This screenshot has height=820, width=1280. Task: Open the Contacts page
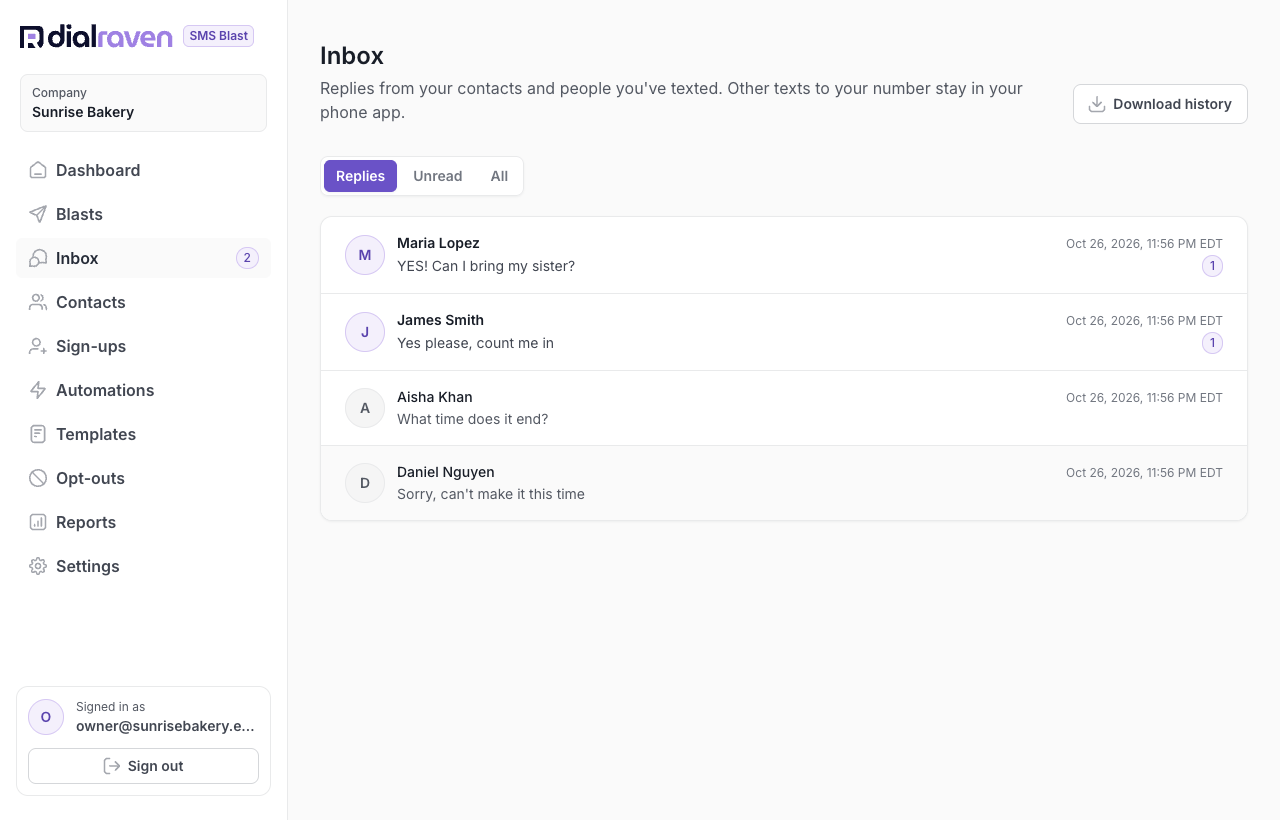[143, 302]
